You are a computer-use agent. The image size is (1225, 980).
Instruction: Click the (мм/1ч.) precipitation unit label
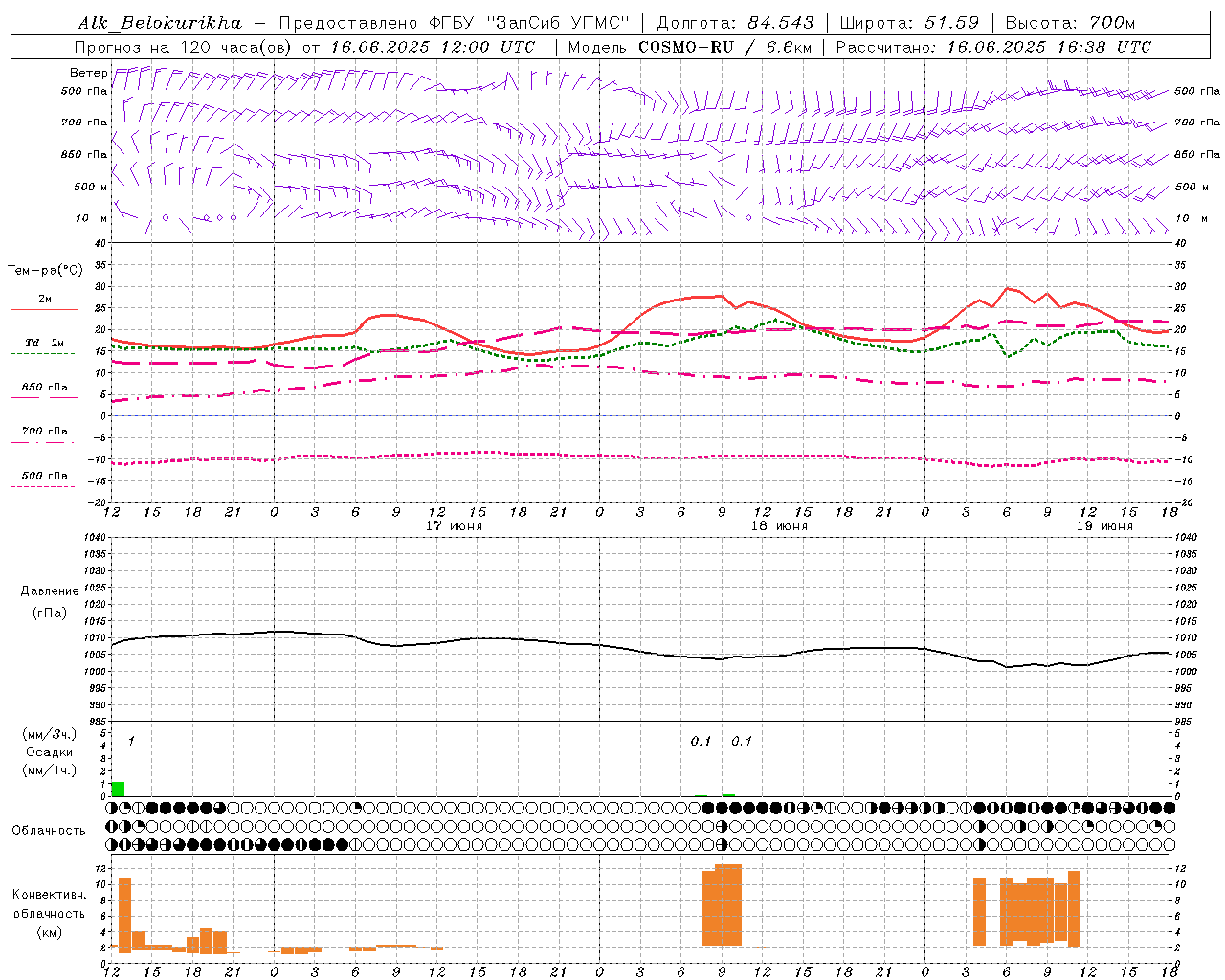pos(50,770)
